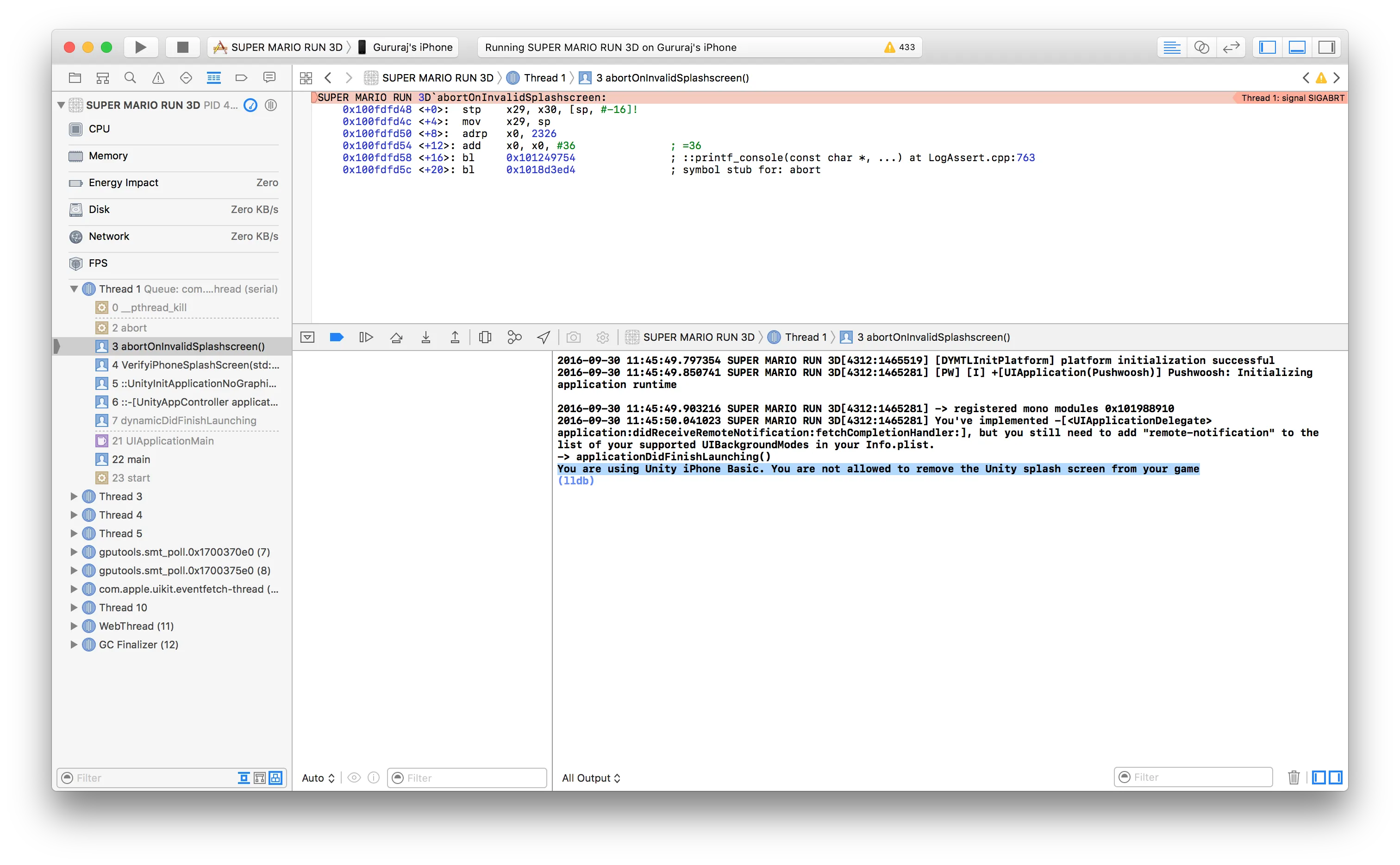Screen dimensions: 1400x865
Task: Open the Debug View Hierarchy icon
Action: point(485,338)
